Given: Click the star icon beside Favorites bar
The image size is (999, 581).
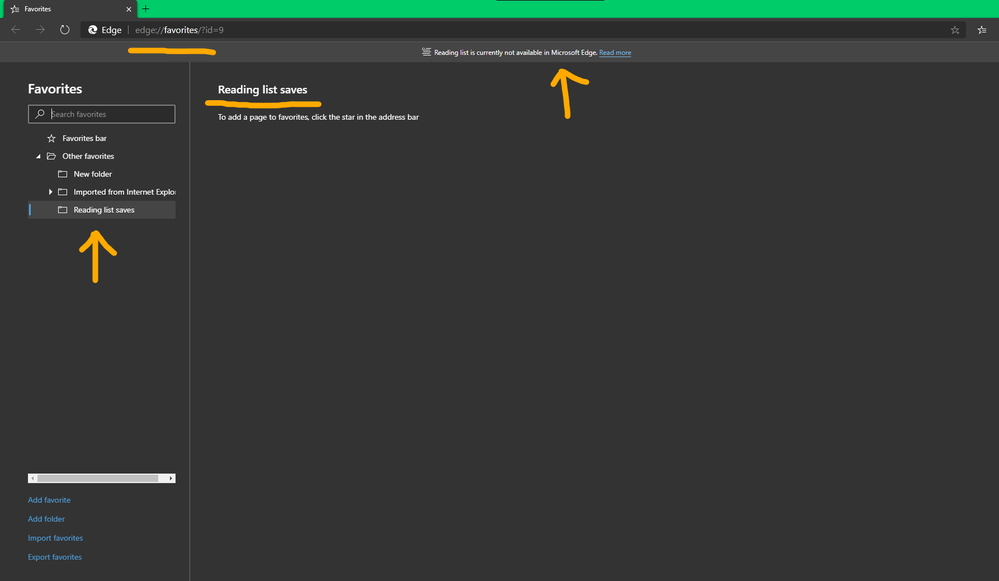Looking at the screenshot, I should click(52, 138).
